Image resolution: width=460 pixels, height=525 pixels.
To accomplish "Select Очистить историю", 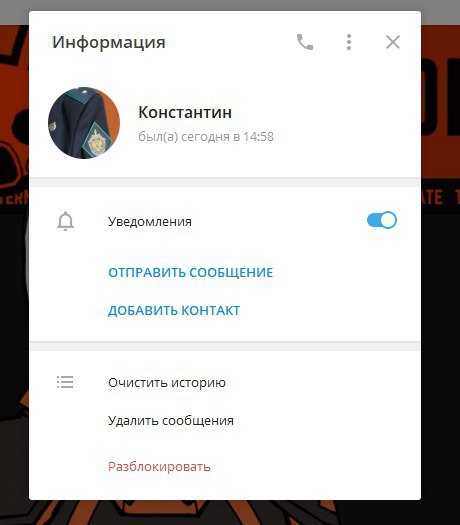I will (167, 383).
